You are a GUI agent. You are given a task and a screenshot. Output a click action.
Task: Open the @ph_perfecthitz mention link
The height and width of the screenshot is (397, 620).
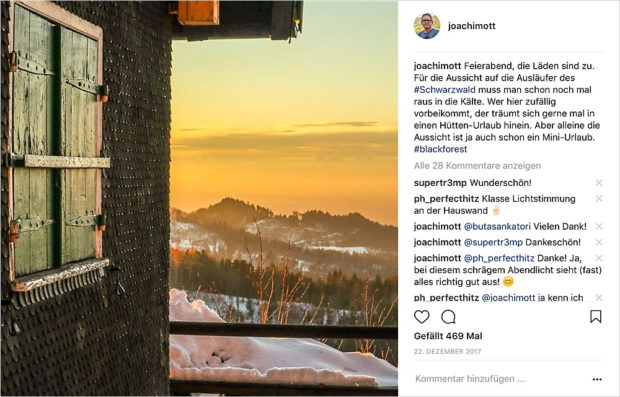[499, 258]
